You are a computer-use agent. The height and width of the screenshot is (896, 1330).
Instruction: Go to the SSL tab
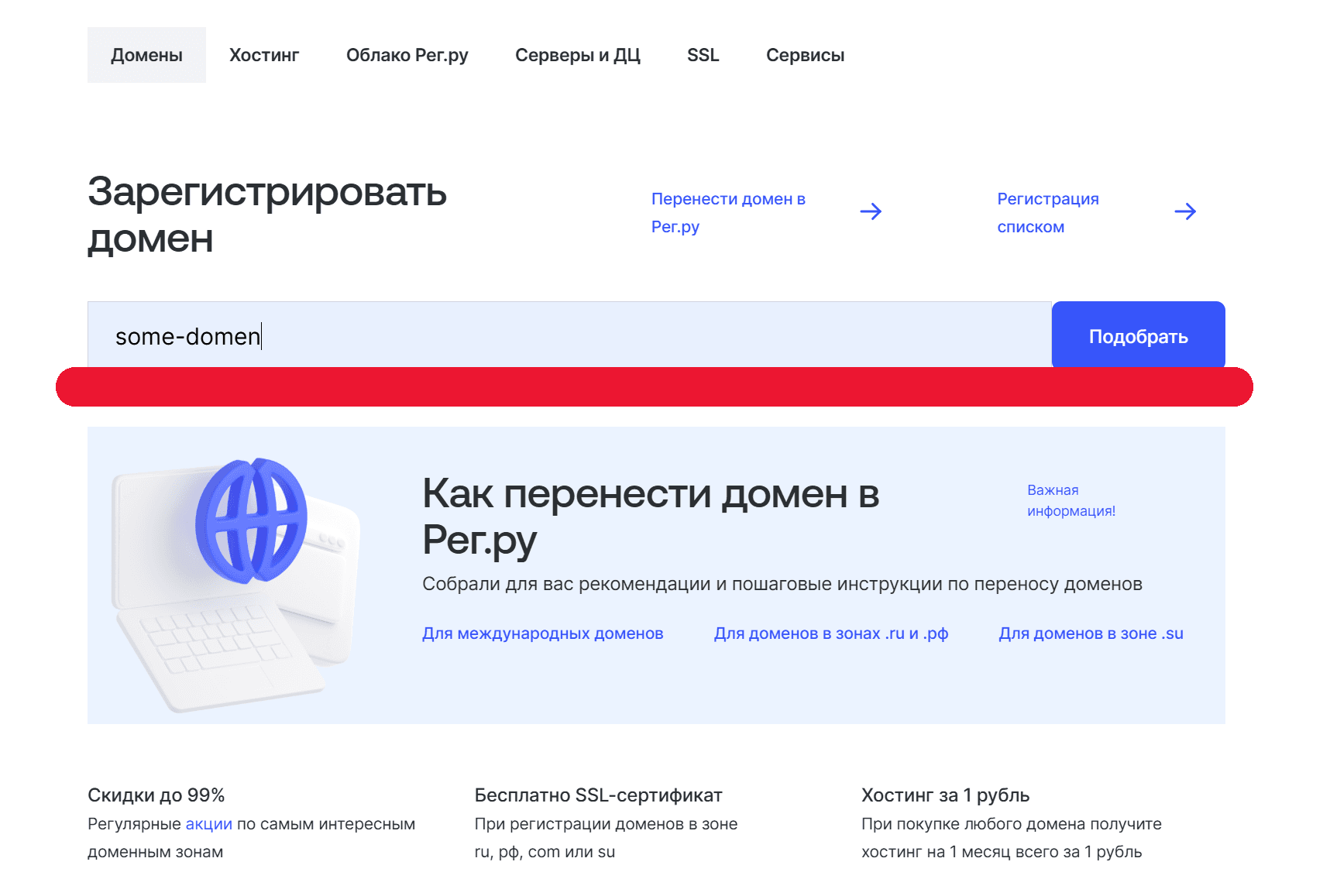(x=703, y=55)
